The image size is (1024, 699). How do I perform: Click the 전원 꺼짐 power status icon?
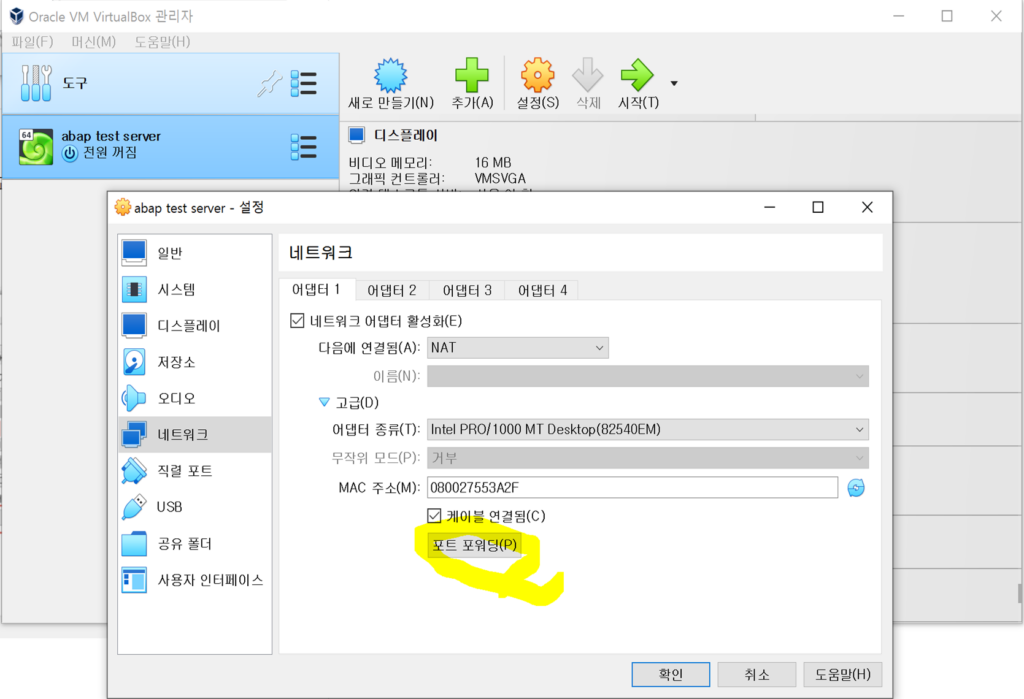(x=70, y=154)
